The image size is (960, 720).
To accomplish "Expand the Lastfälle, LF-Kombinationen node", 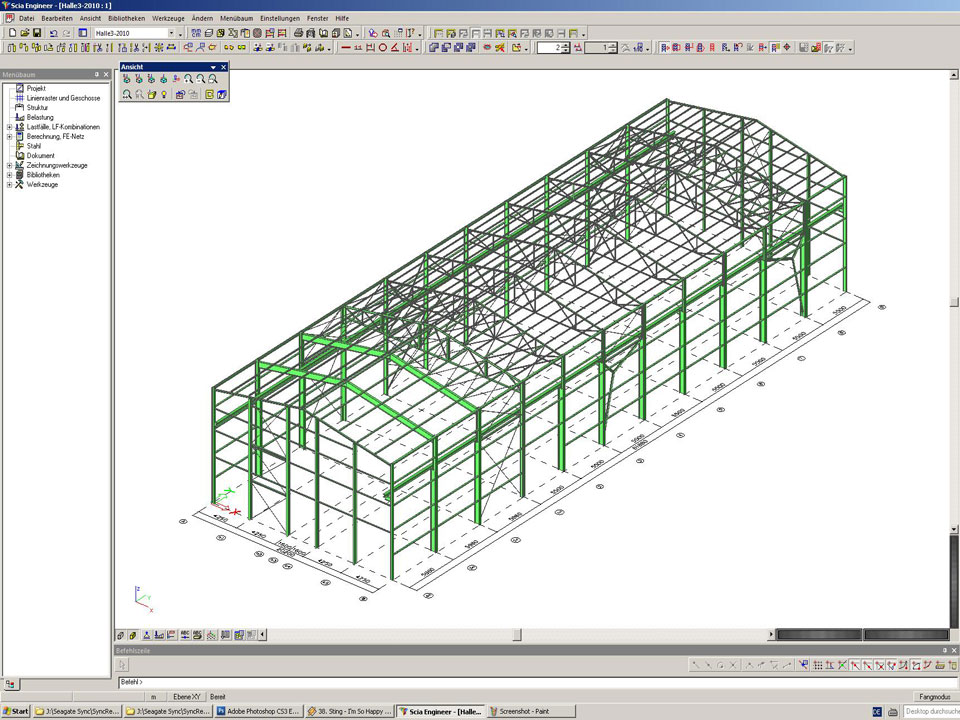I will coord(9,127).
